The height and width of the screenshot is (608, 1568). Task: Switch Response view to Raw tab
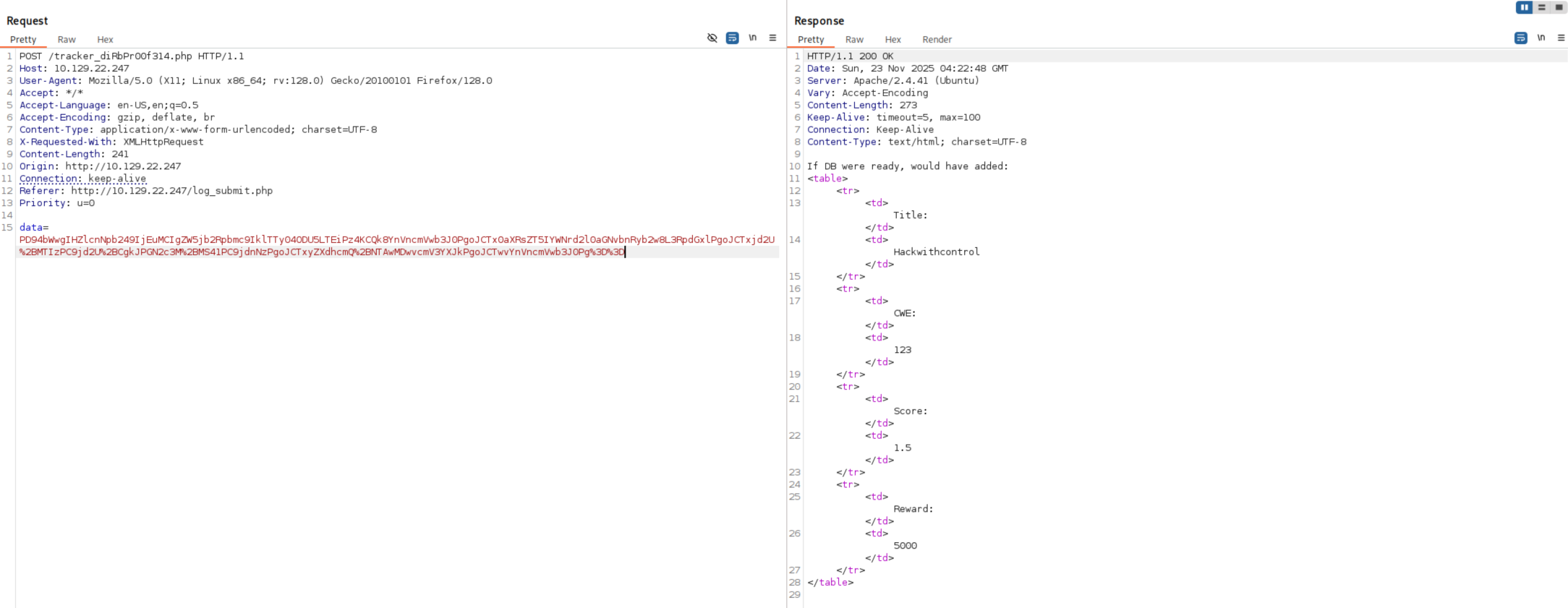854,40
